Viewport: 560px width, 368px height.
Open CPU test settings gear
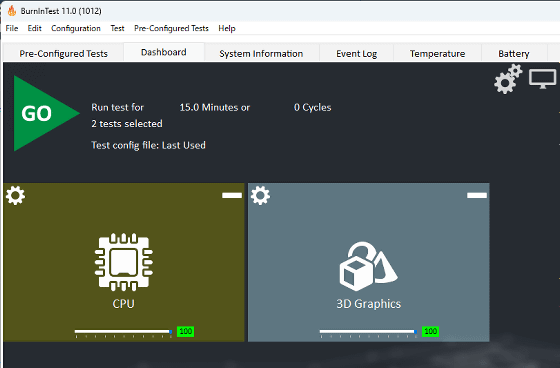[x=15, y=195]
